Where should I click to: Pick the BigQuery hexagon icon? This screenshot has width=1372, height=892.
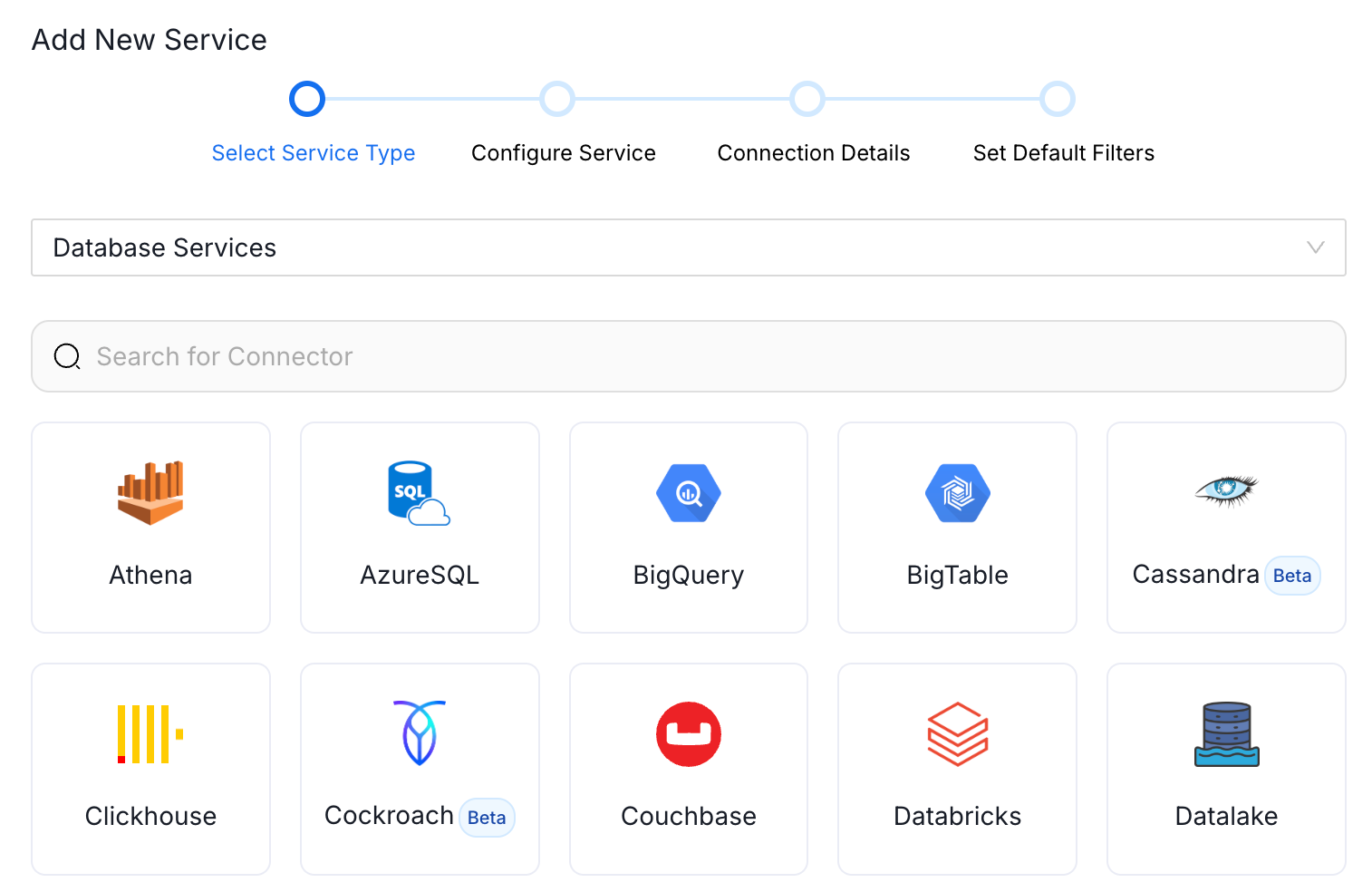[x=689, y=493]
